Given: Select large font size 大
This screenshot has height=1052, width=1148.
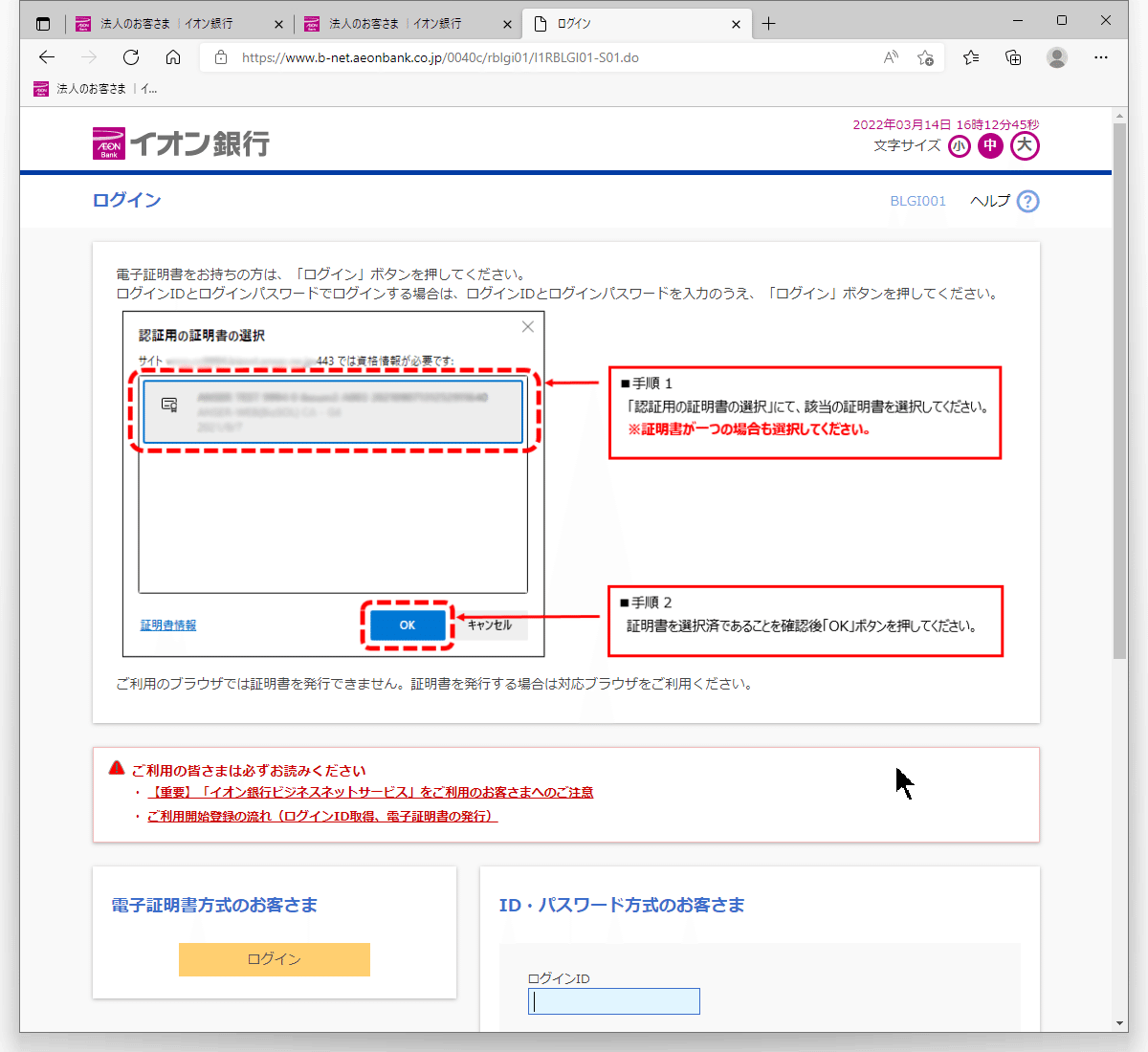Looking at the screenshot, I should (x=1025, y=145).
